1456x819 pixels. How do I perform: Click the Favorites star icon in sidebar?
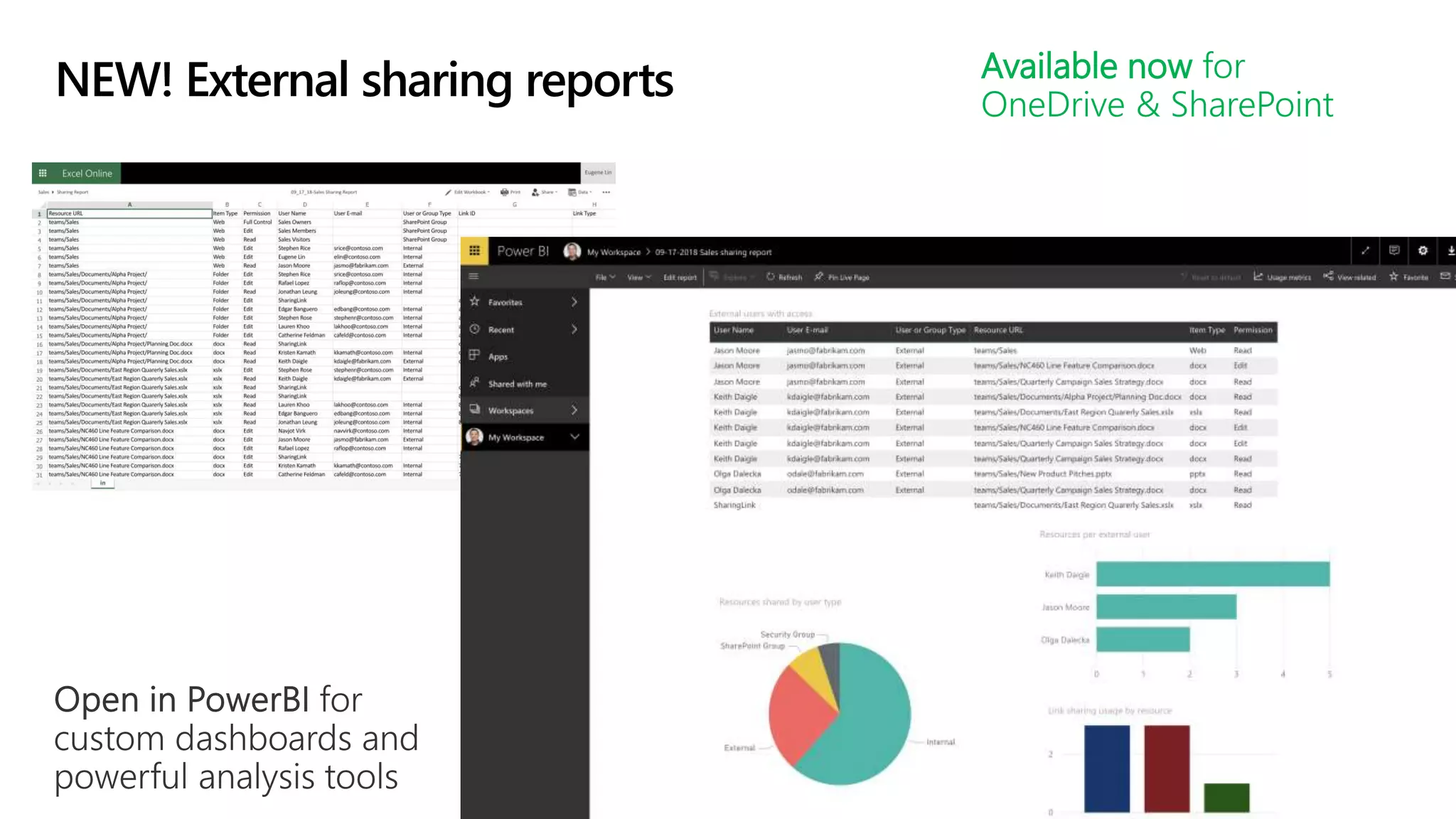click(x=474, y=301)
